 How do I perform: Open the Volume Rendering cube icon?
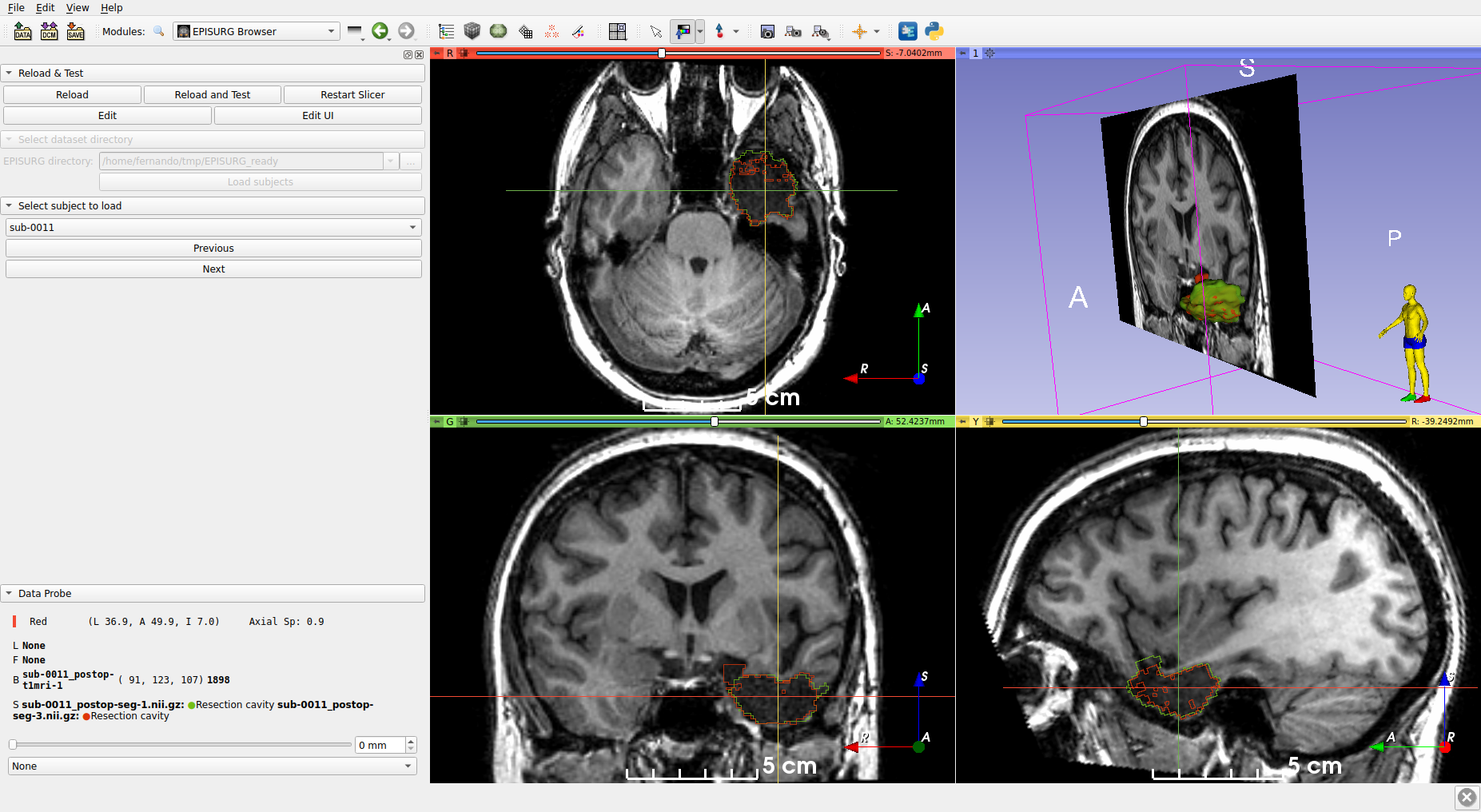pyautogui.click(x=472, y=31)
